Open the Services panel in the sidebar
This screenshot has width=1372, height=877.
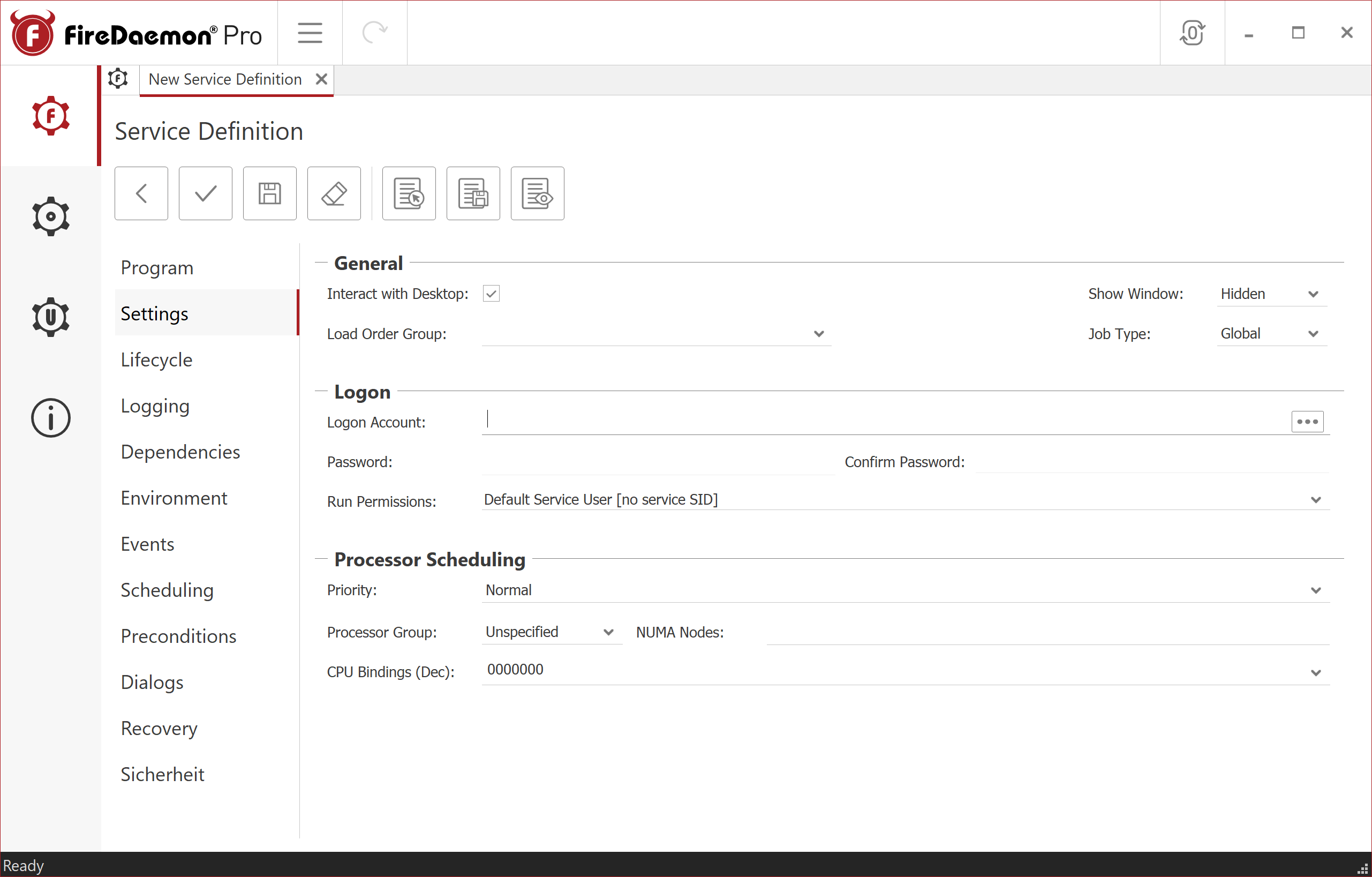[51, 116]
